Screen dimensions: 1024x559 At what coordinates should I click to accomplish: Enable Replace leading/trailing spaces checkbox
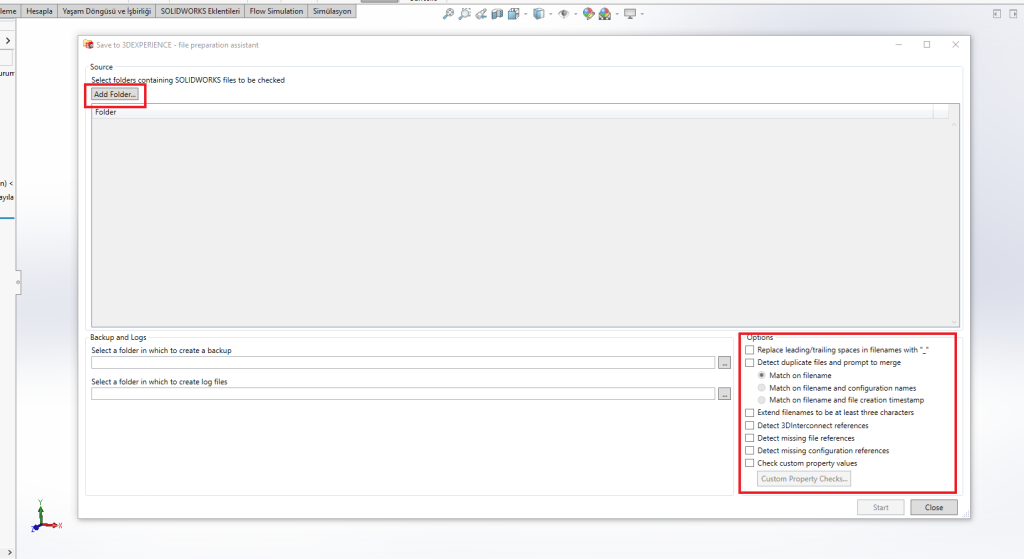pyautogui.click(x=750, y=350)
